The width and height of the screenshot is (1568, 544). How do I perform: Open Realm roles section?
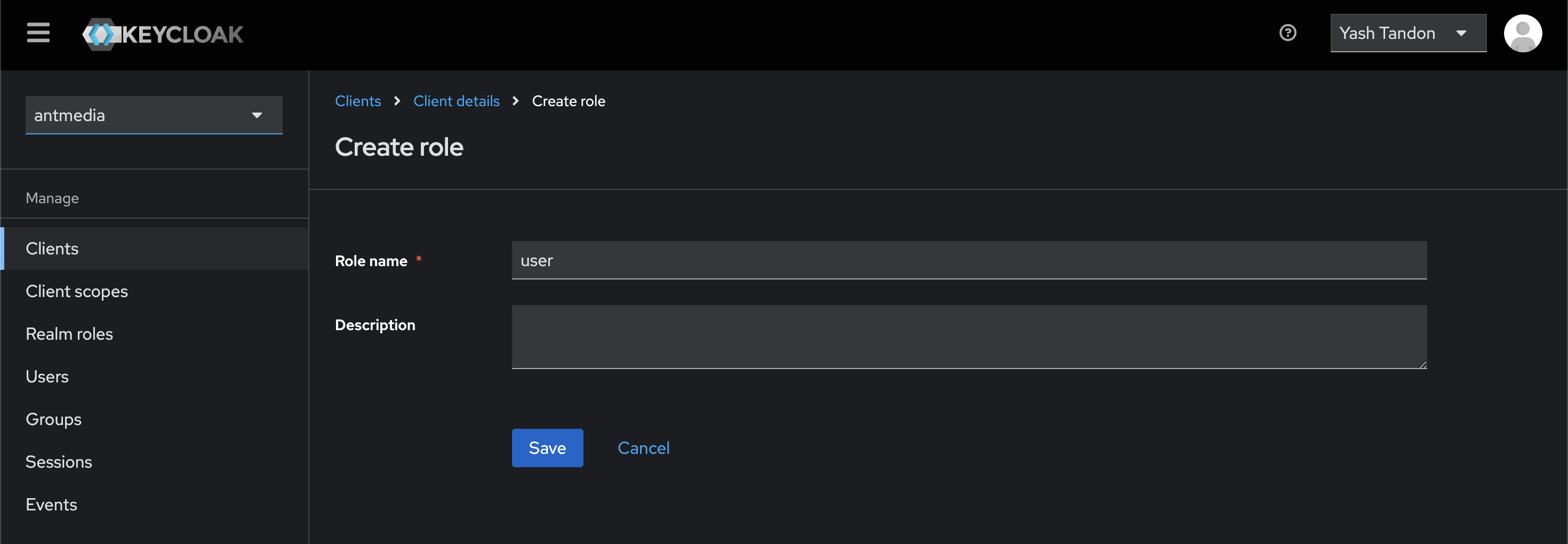click(155, 334)
